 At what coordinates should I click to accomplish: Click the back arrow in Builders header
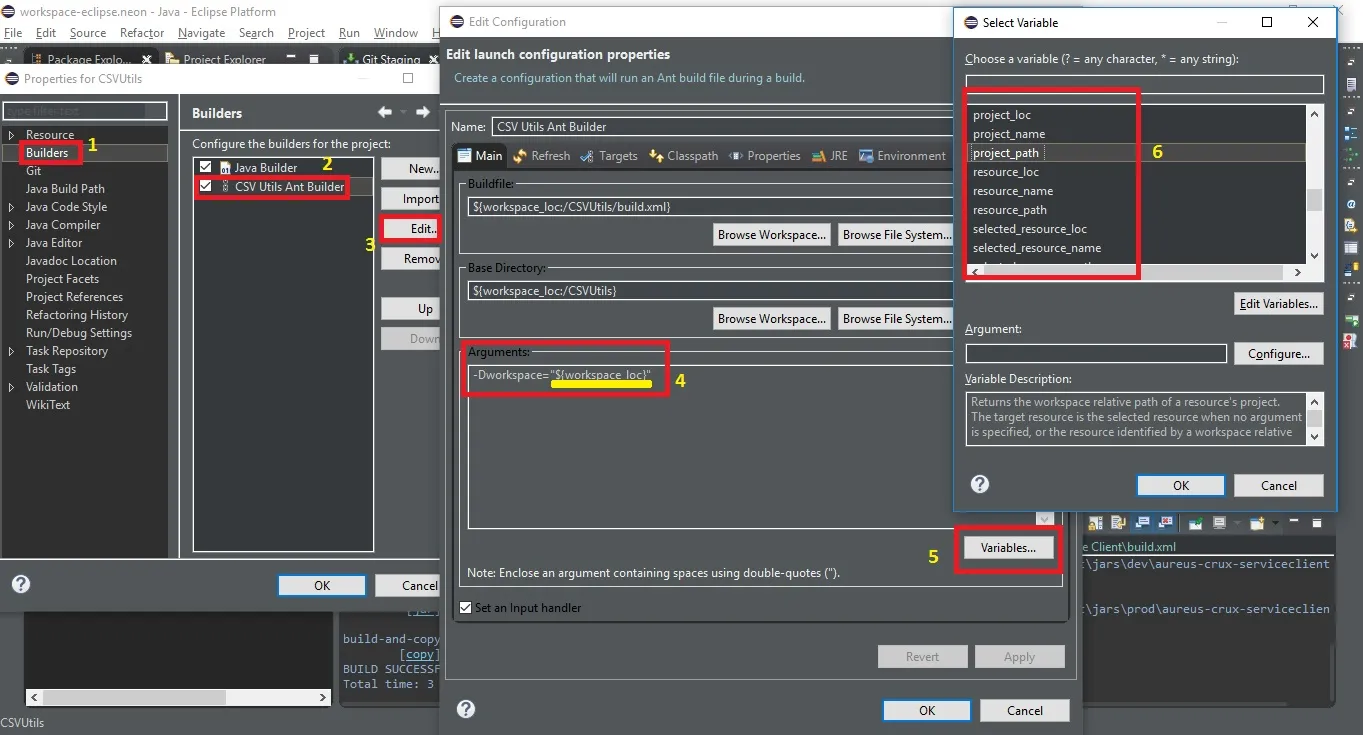click(385, 112)
